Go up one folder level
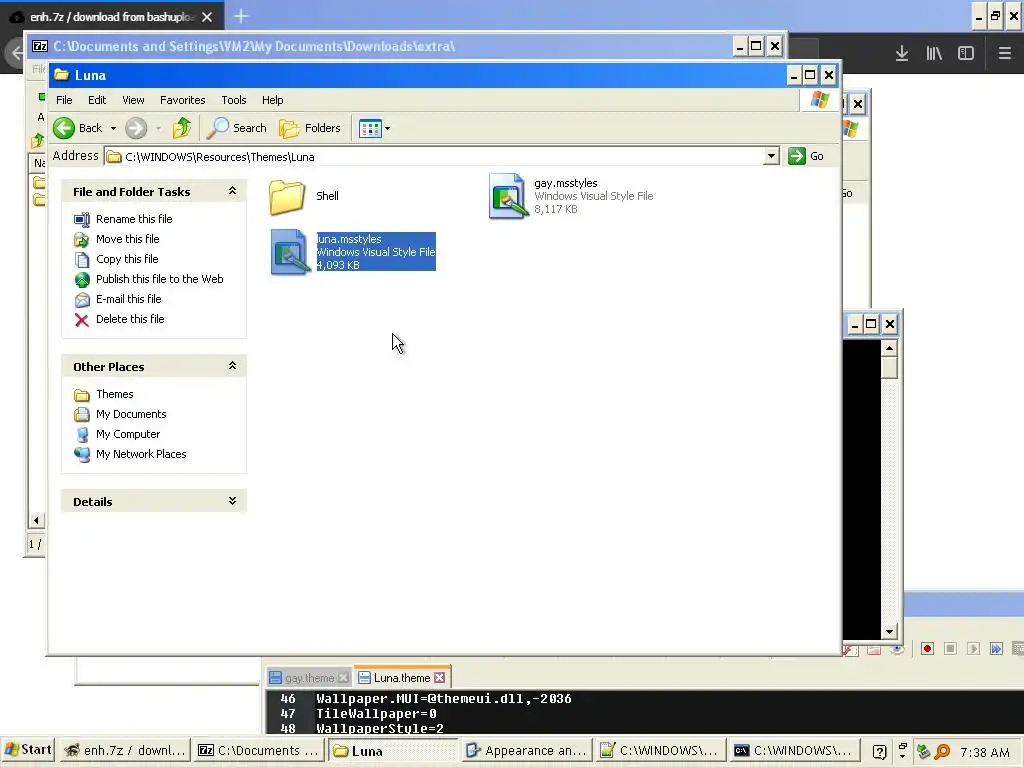 182,128
